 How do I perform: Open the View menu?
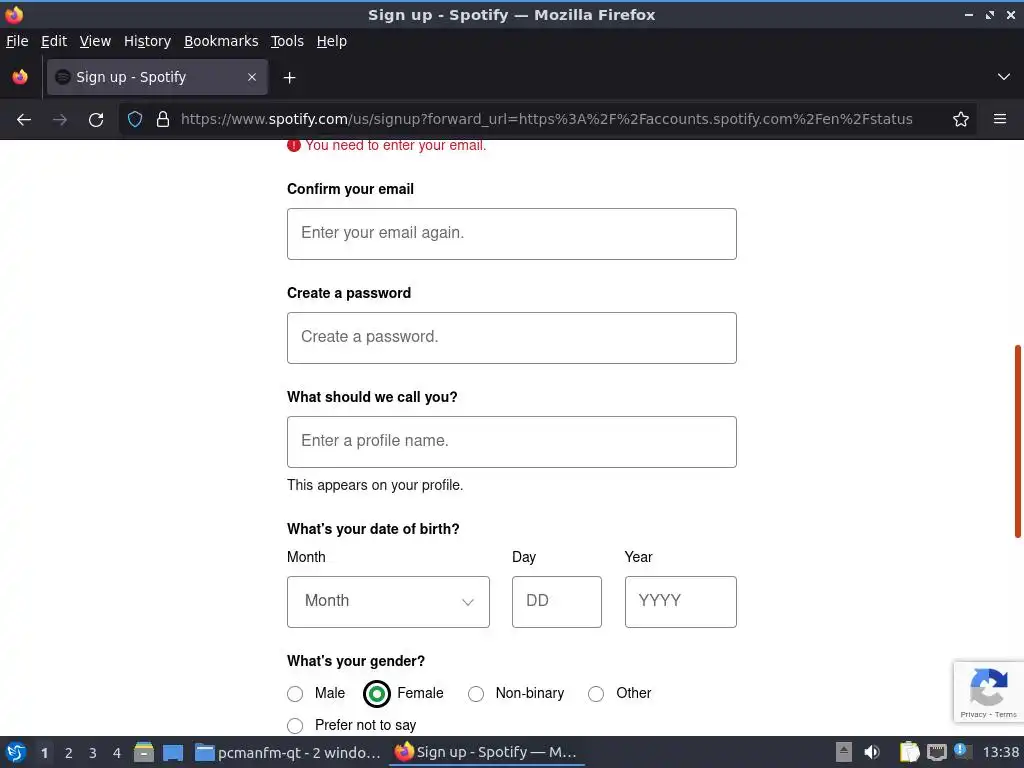point(95,41)
